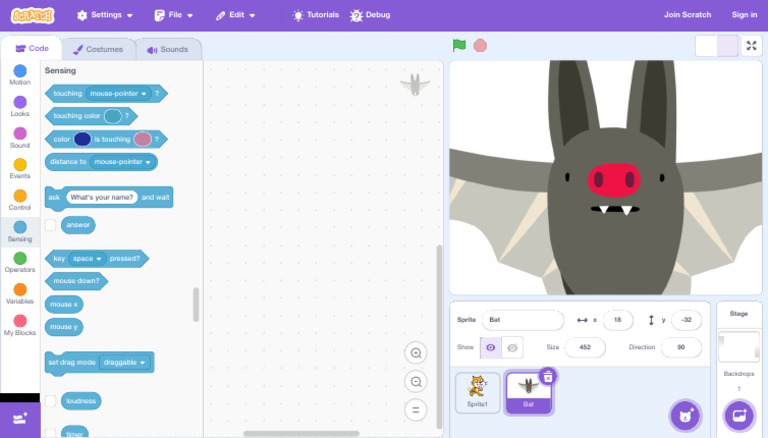Select the Control category
Image resolution: width=768 pixels, height=438 pixels.
[x=20, y=200]
